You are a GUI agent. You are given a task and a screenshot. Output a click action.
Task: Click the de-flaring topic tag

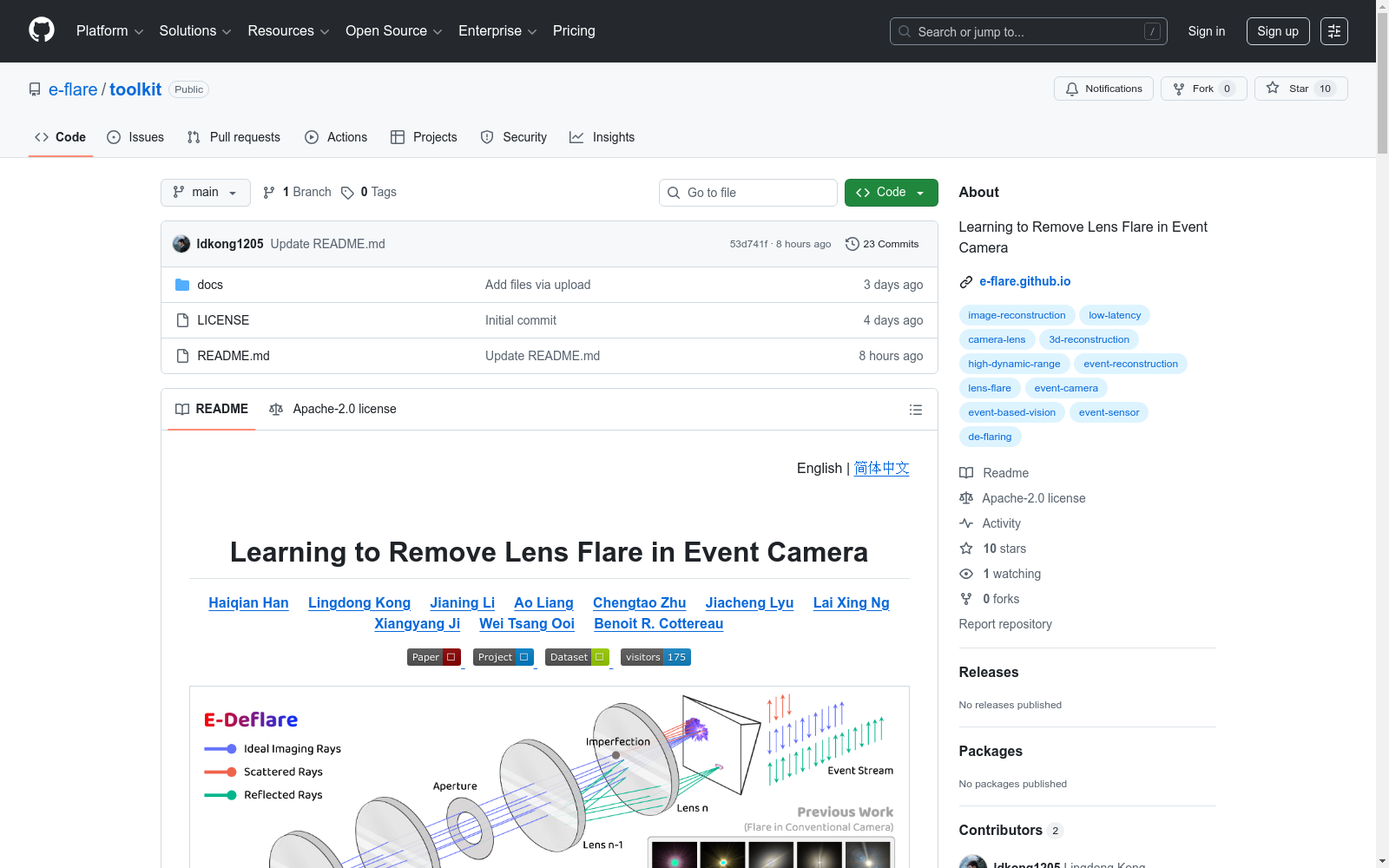990,437
